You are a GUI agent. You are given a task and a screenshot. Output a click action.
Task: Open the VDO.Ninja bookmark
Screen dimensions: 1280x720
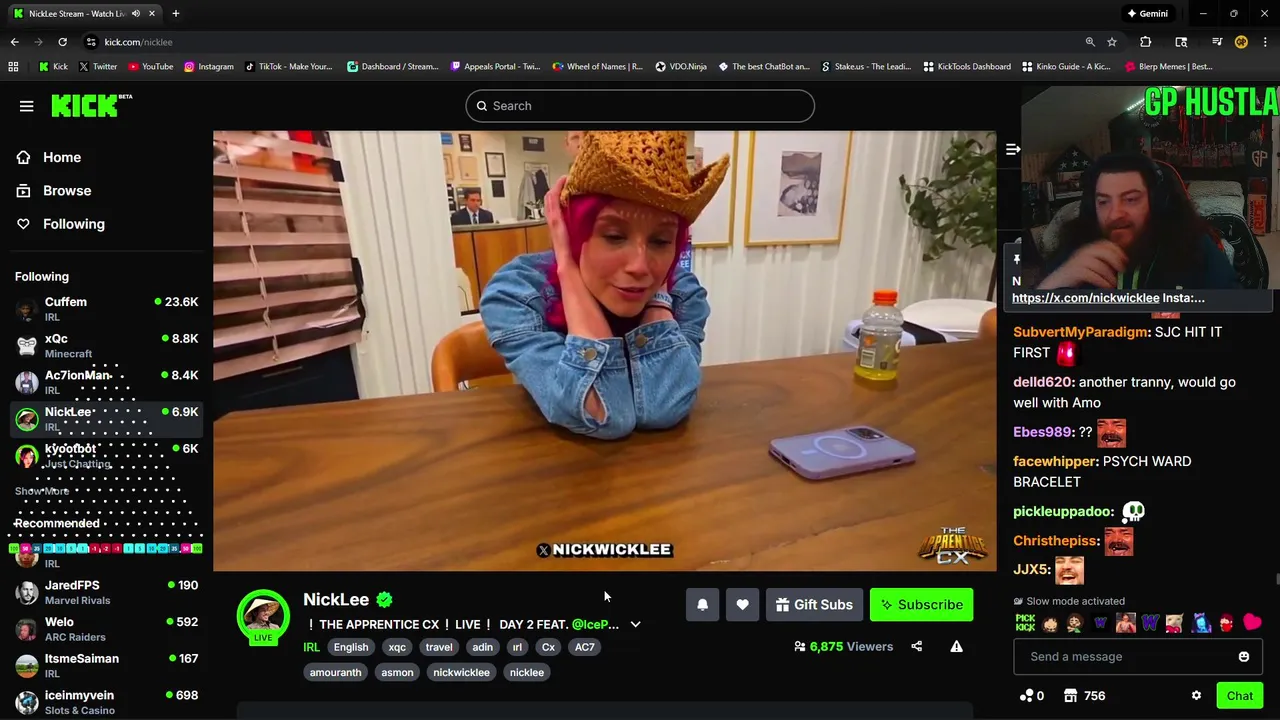pyautogui.click(x=681, y=67)
